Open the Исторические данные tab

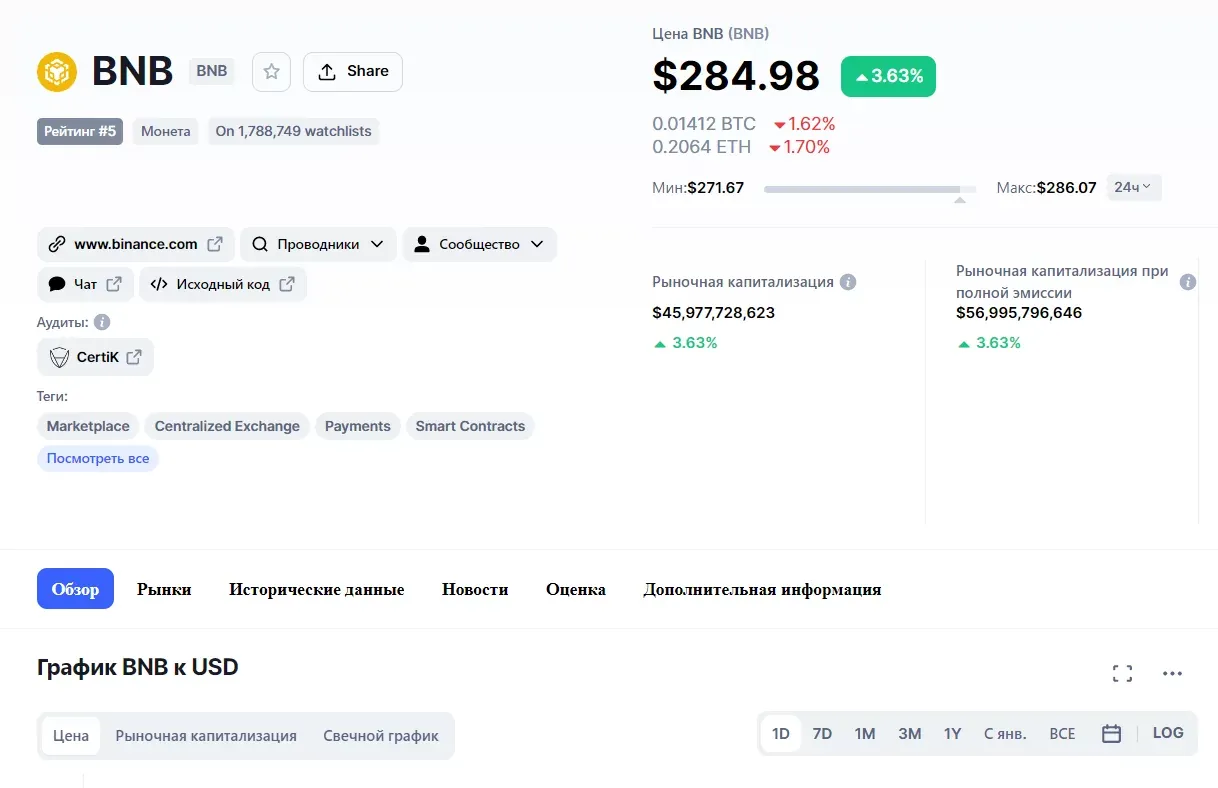pyautogui.click(x=317, y=589)
